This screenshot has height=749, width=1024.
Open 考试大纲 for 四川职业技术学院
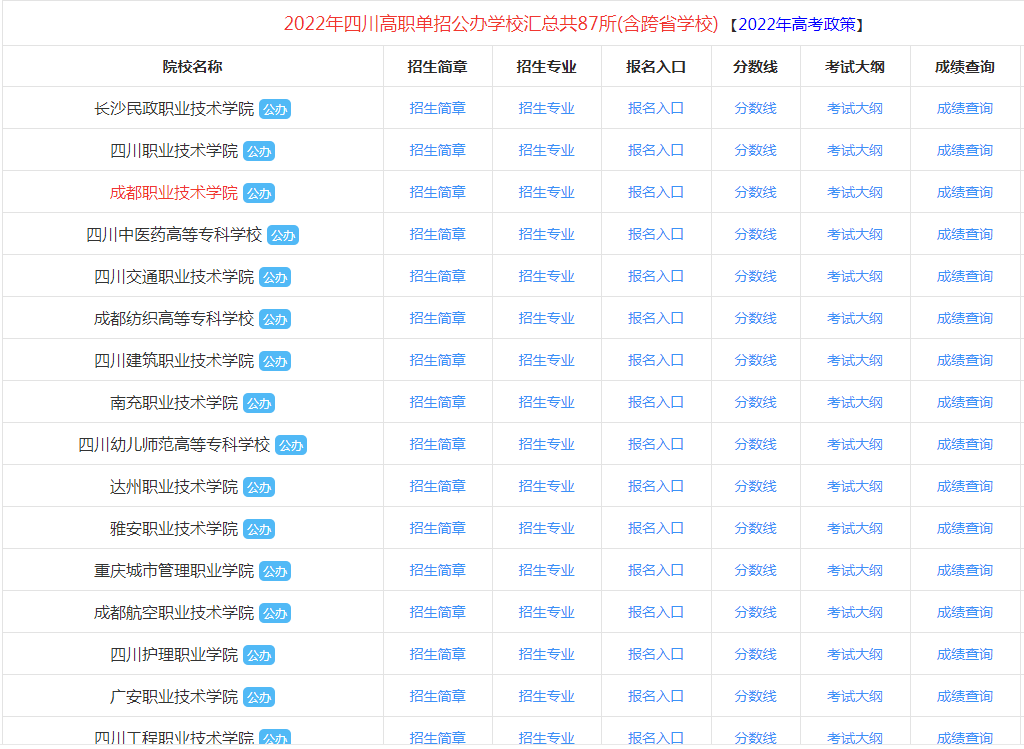click(855, 150)
